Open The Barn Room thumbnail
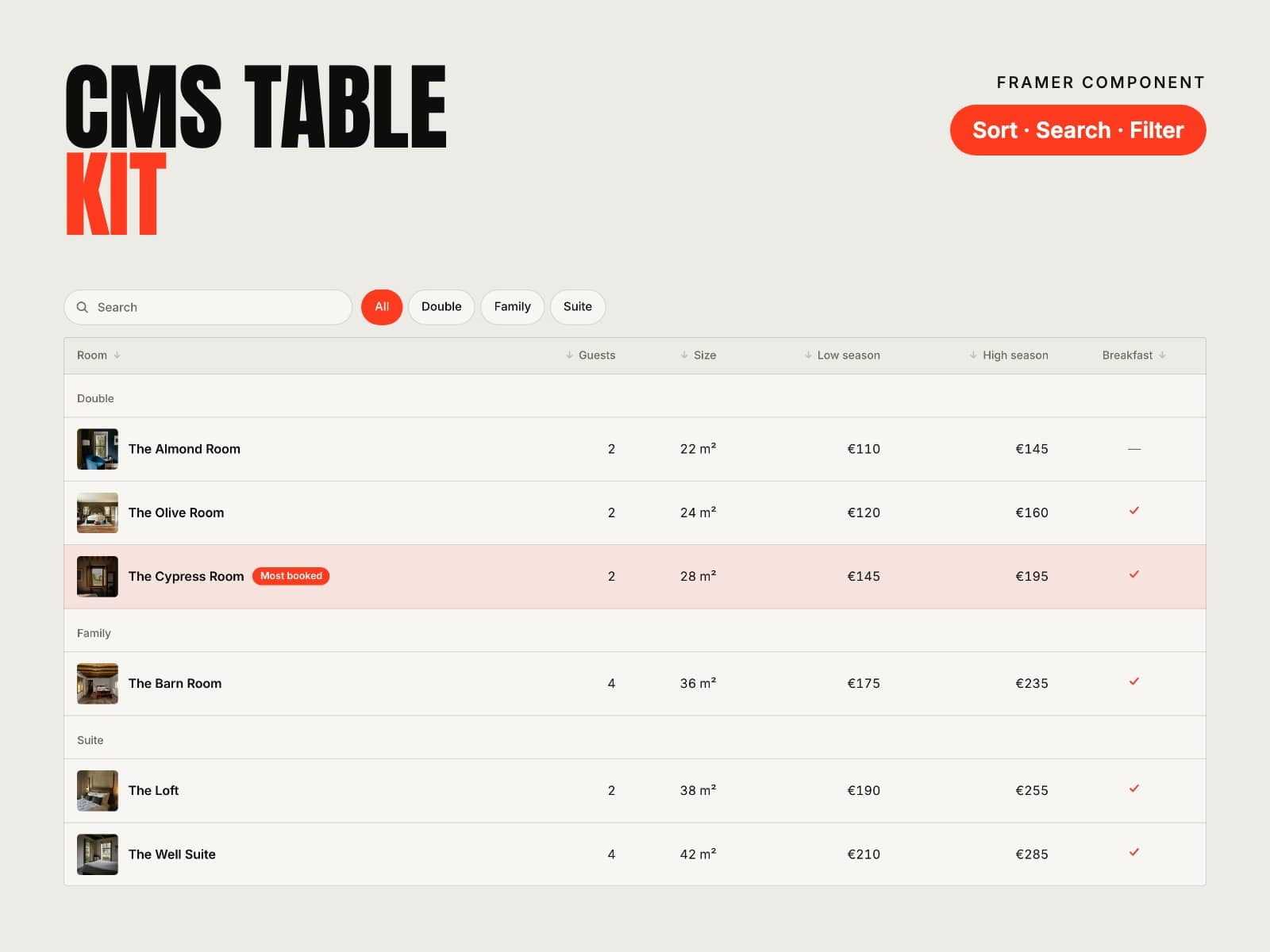 (98, 684)
